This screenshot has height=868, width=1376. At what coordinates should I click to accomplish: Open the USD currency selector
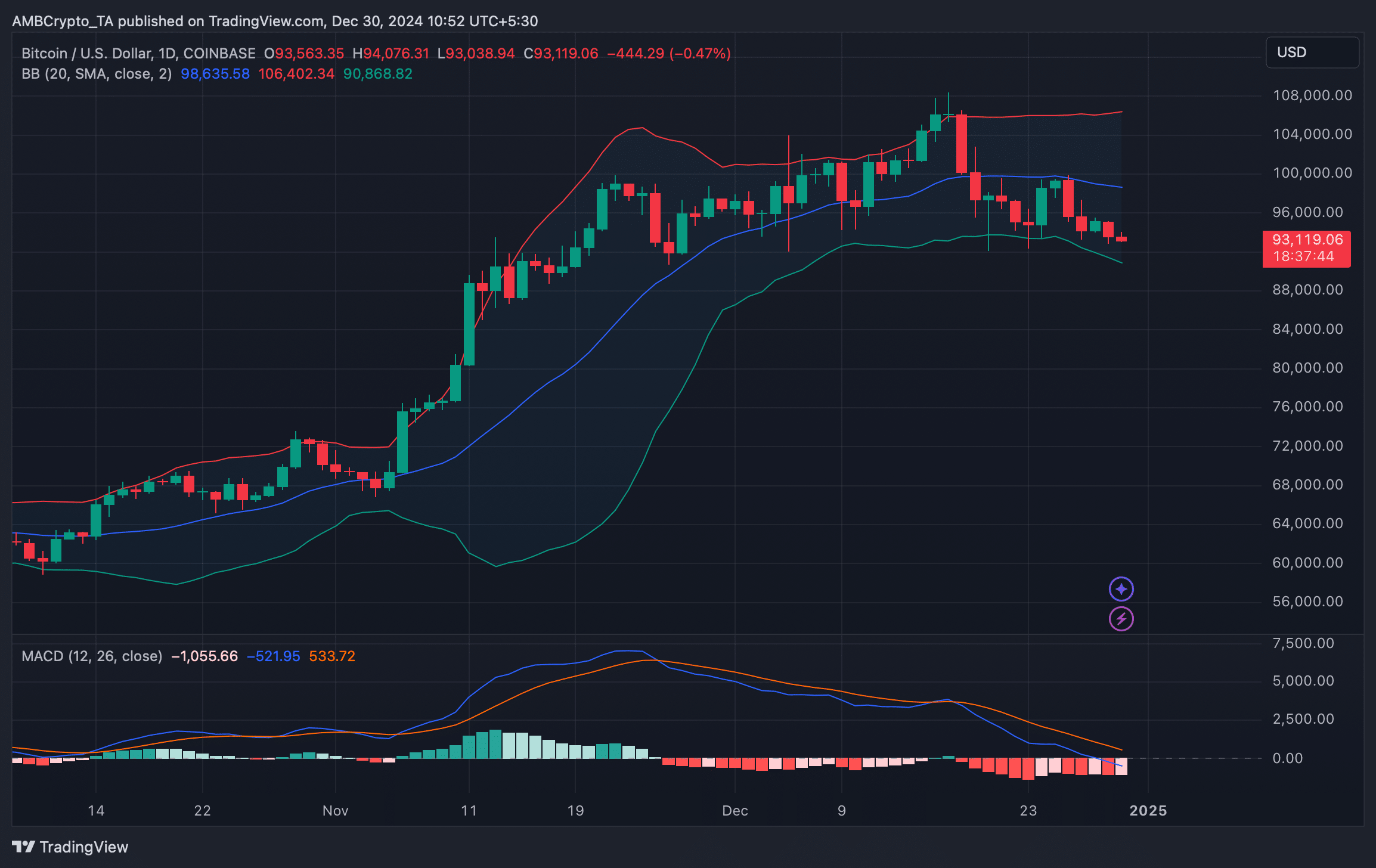(1312, 52)
